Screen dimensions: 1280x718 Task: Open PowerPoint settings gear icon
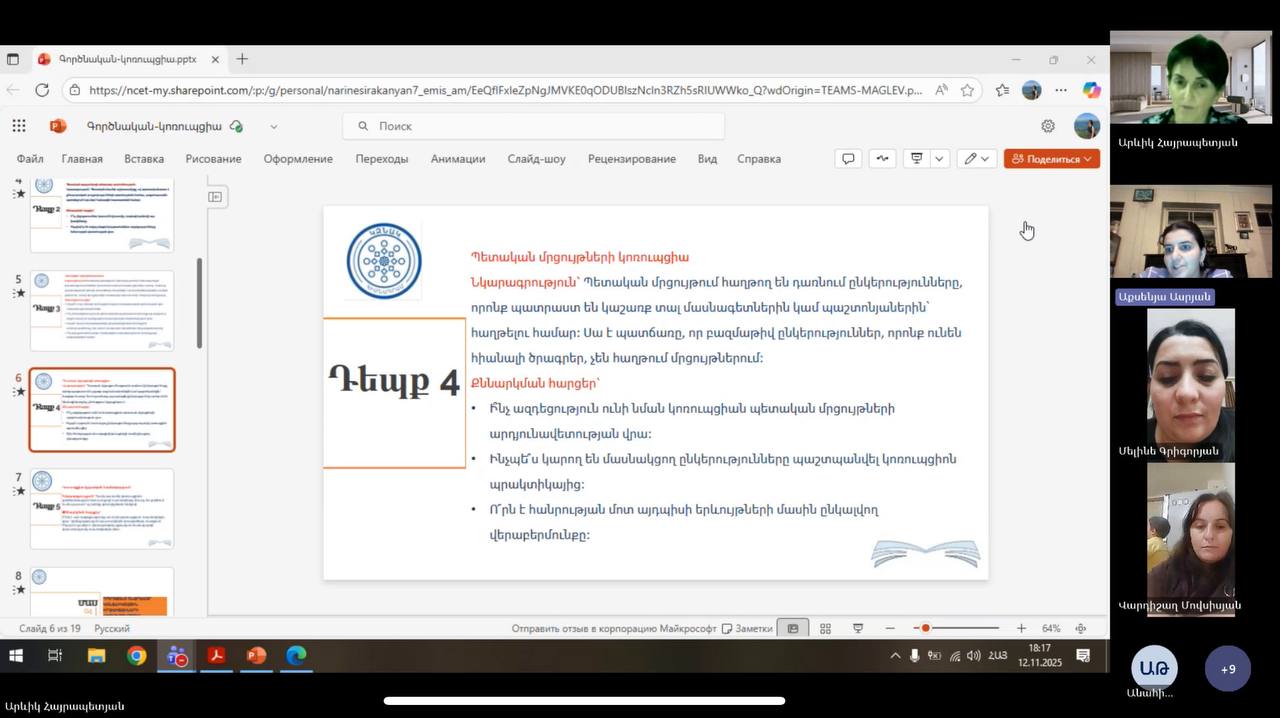click(1047, 126)
